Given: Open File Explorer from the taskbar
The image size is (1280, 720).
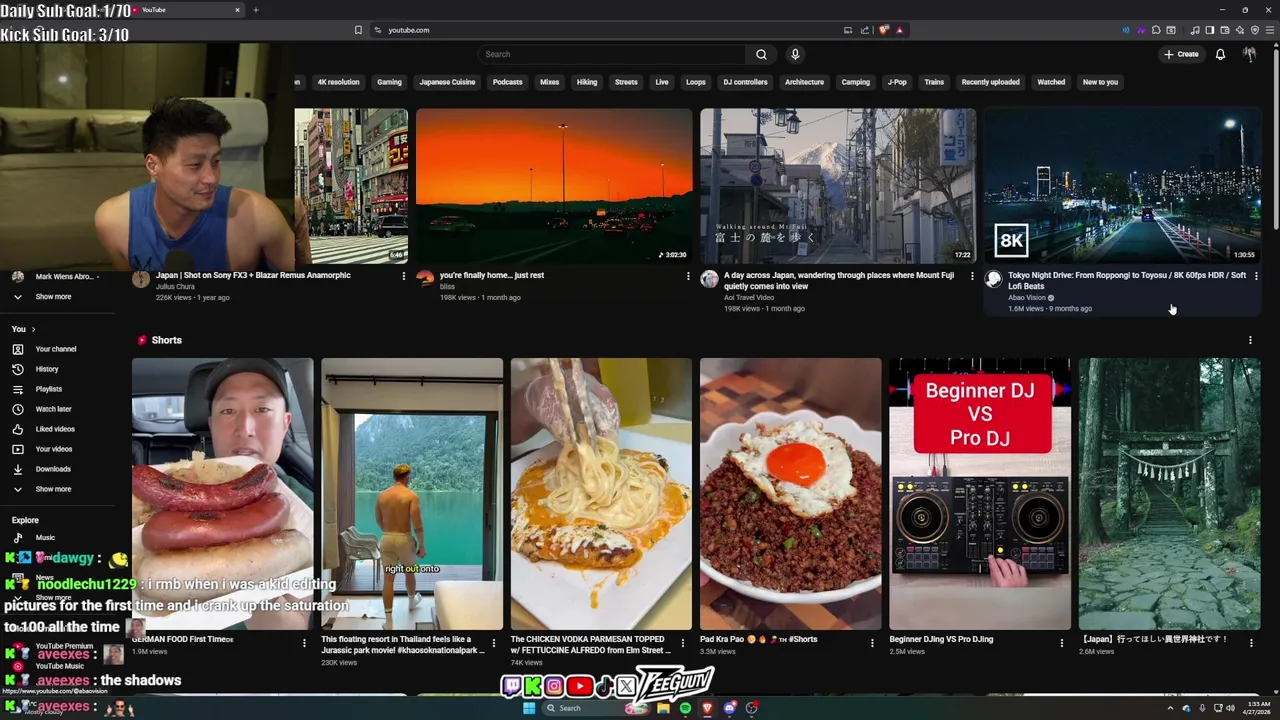Looking at the screenshot, I should click(663, 708).
